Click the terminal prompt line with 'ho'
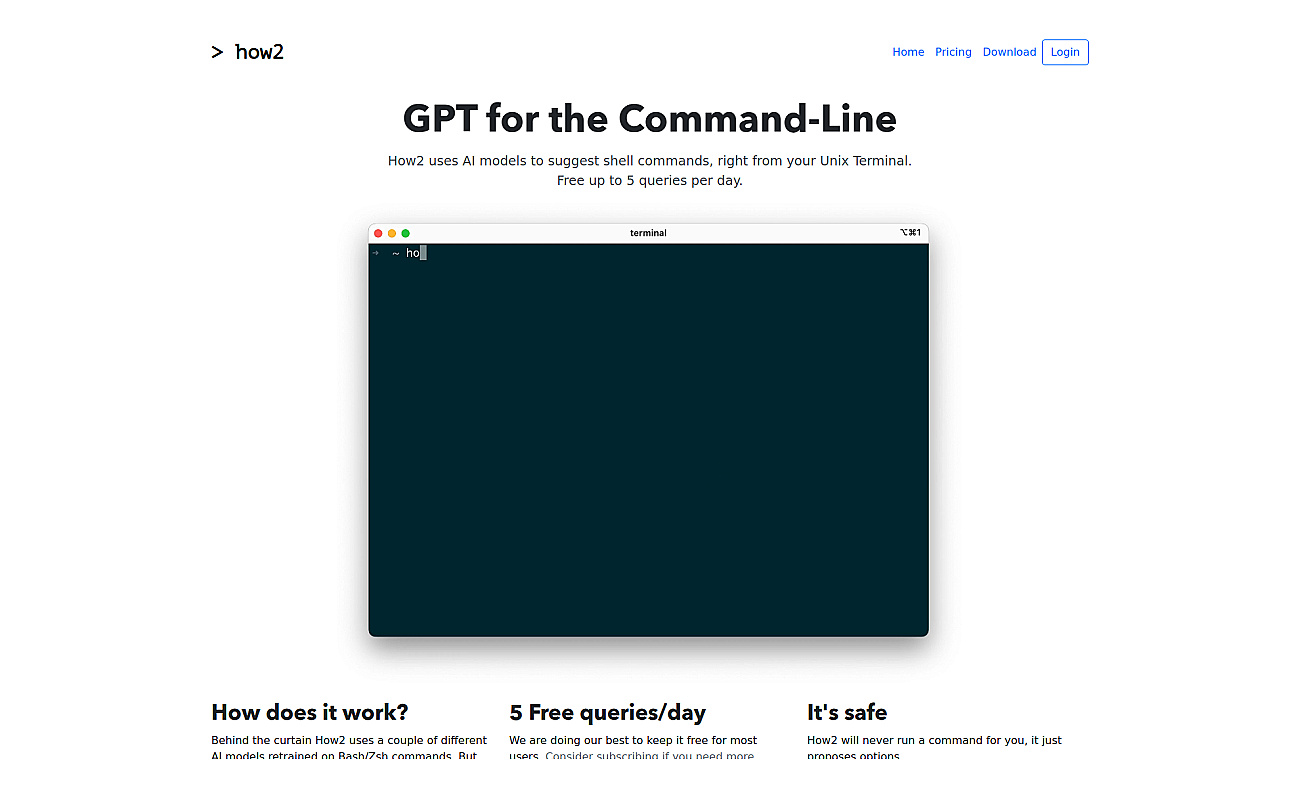This screenshot has height=788, width=1300. 399,253
